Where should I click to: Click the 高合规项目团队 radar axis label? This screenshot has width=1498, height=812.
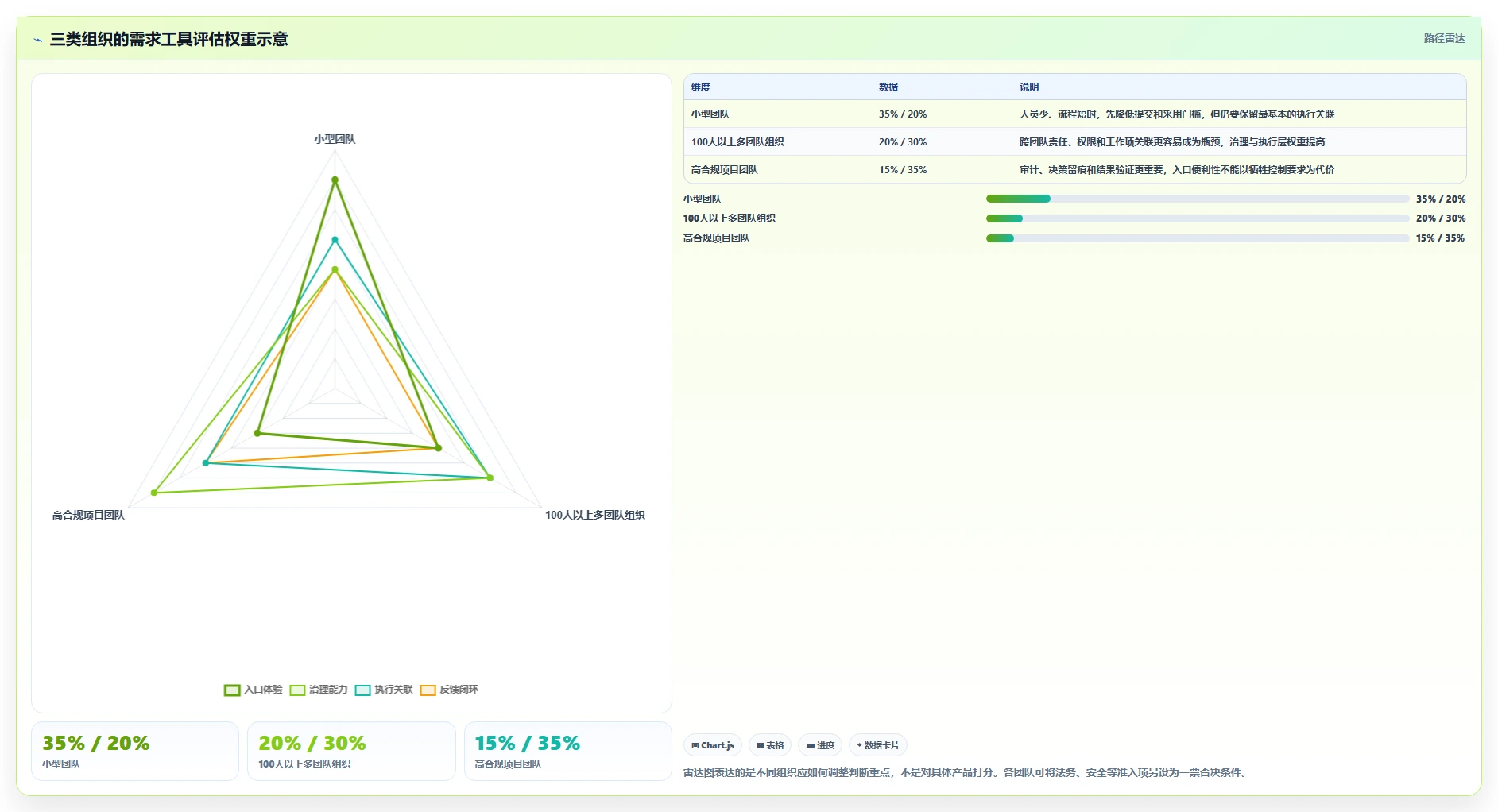(88, 515)
